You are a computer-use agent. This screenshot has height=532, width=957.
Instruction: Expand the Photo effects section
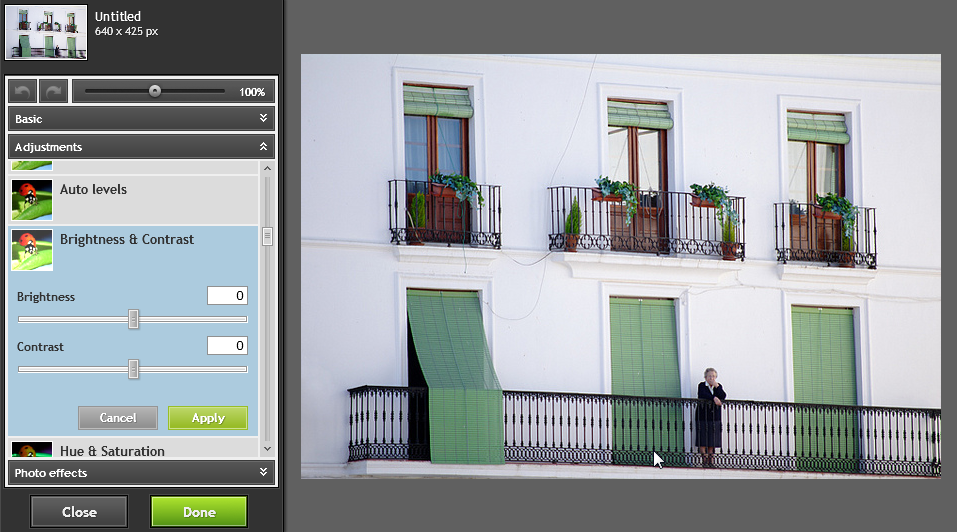pyautogui.click(x=142, y=473)
